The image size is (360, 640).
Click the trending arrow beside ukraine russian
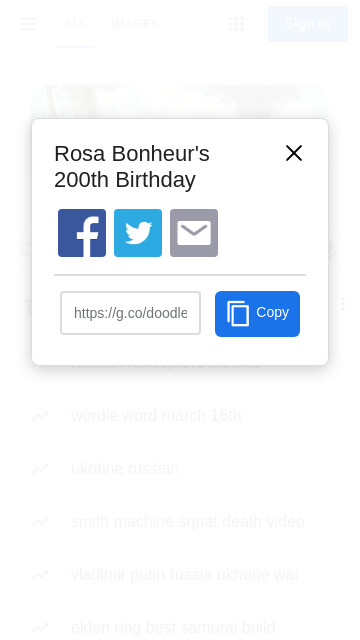(x=40, y=469)
